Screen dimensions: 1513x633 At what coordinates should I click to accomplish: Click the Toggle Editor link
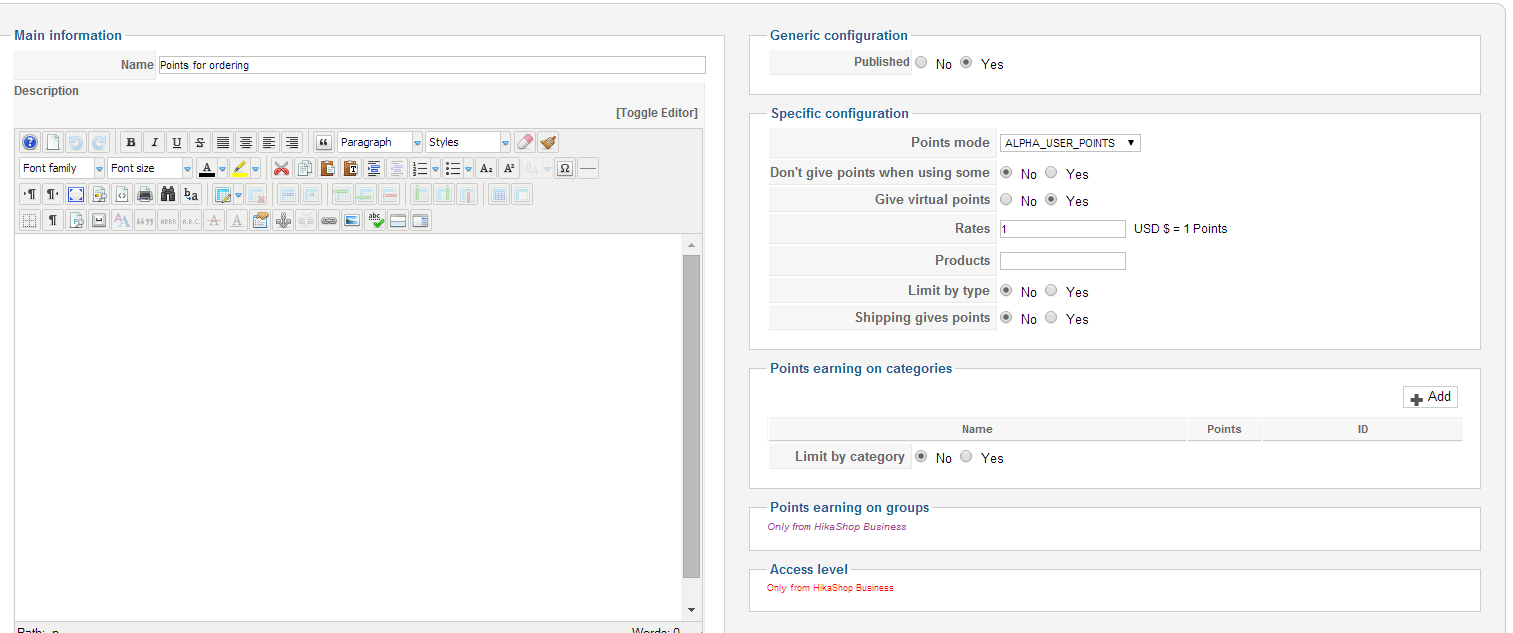[x=656, y=113]
